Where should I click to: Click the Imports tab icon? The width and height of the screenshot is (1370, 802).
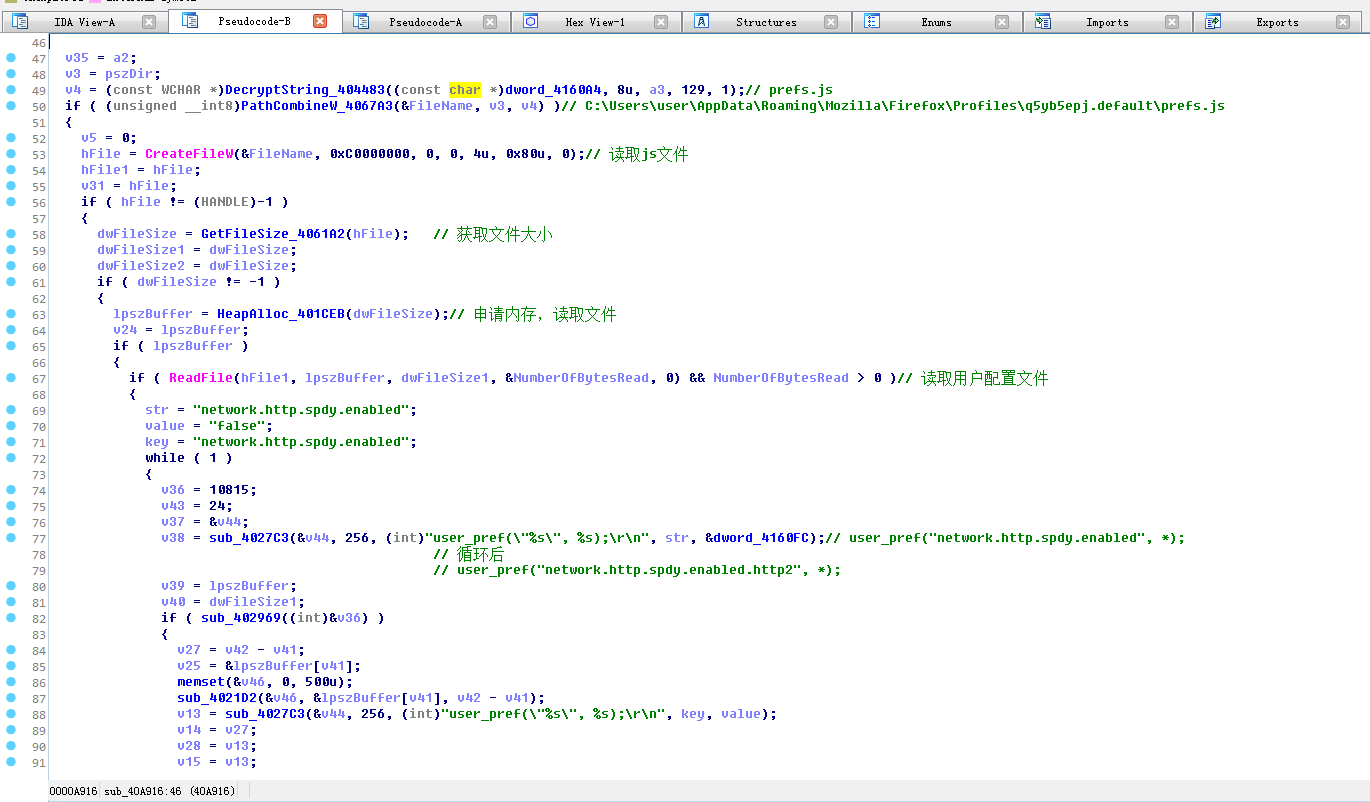[x=1043, y=21]
